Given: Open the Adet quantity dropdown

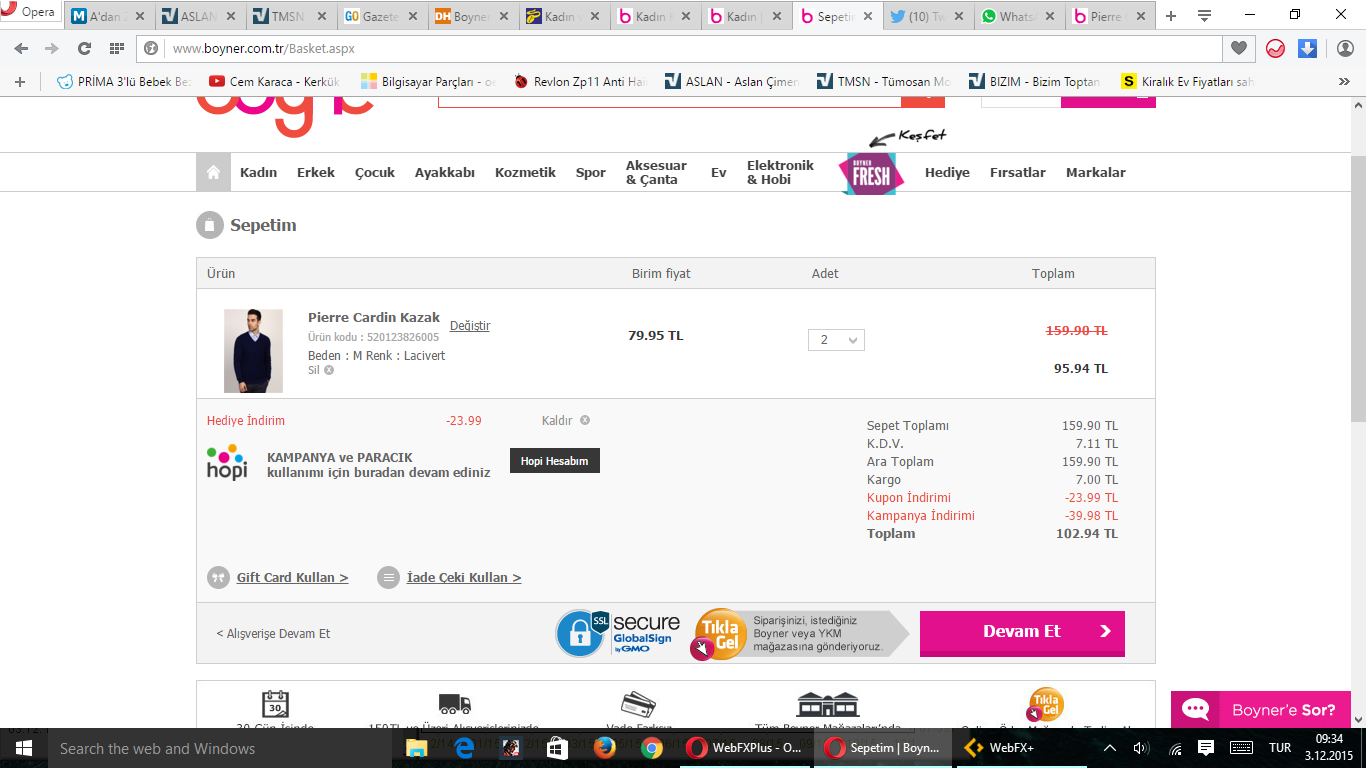Looking at the screenshot, I should coord(836,340).
